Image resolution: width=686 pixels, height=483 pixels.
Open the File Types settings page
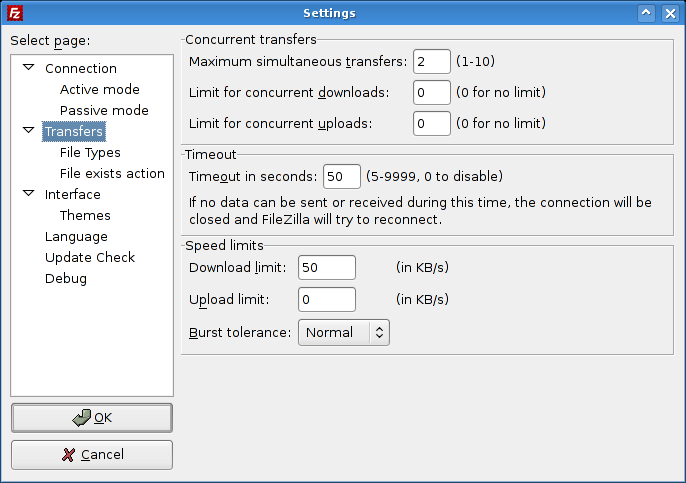pos(90,152)
